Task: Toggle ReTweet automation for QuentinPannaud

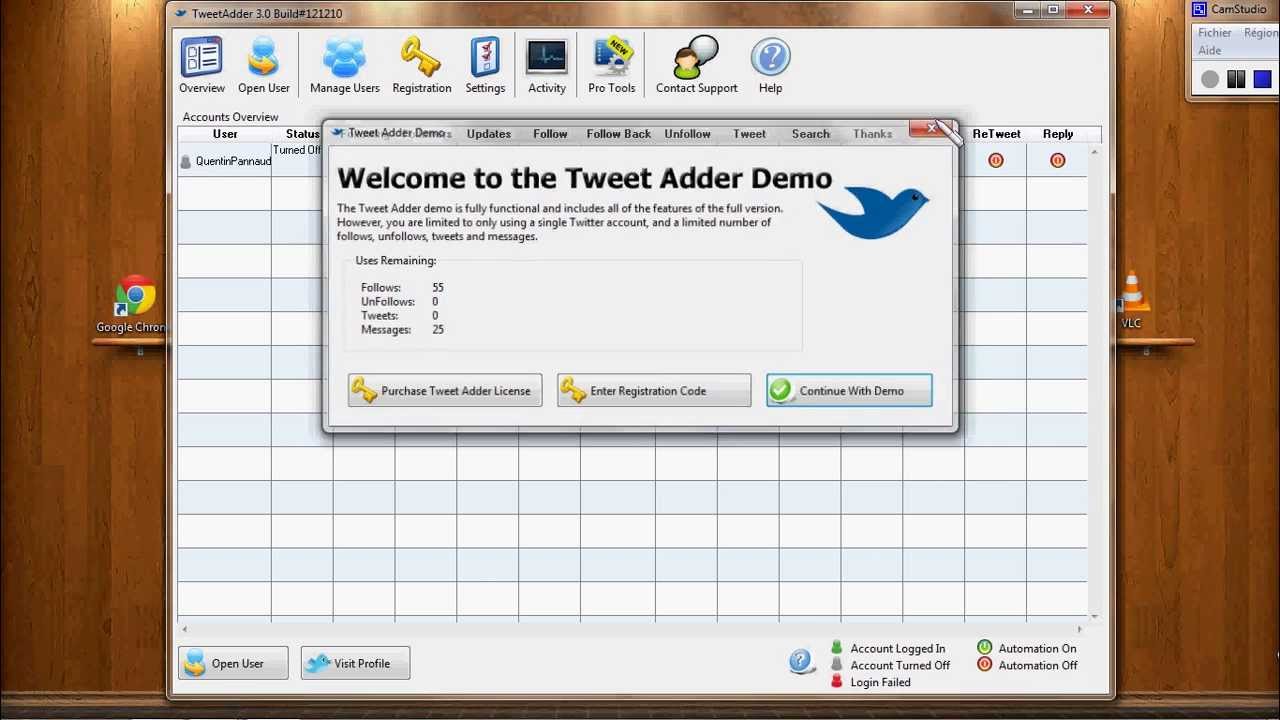Action: (996, 160)
